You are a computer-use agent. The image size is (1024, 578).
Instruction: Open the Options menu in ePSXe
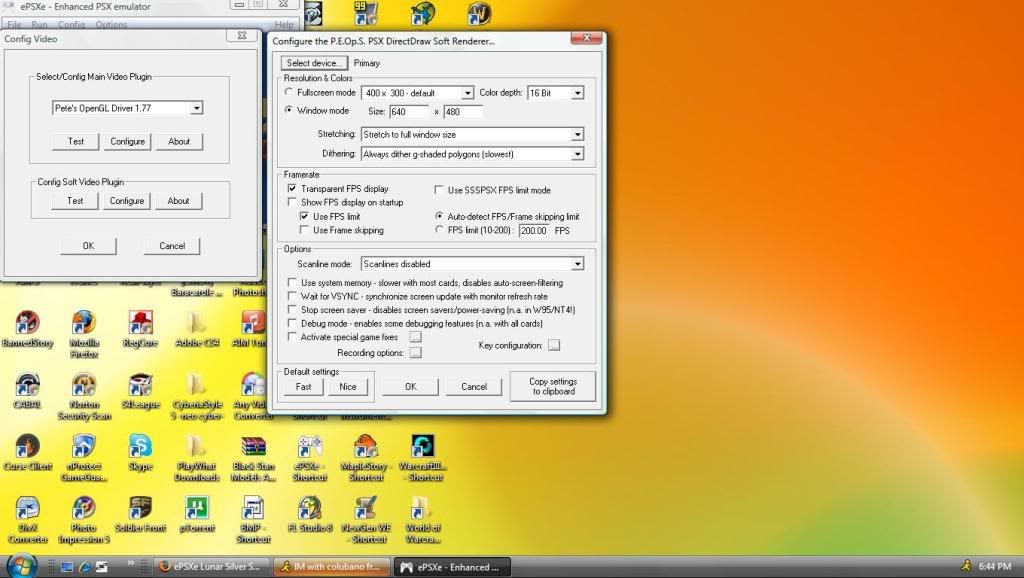(111, 25)
